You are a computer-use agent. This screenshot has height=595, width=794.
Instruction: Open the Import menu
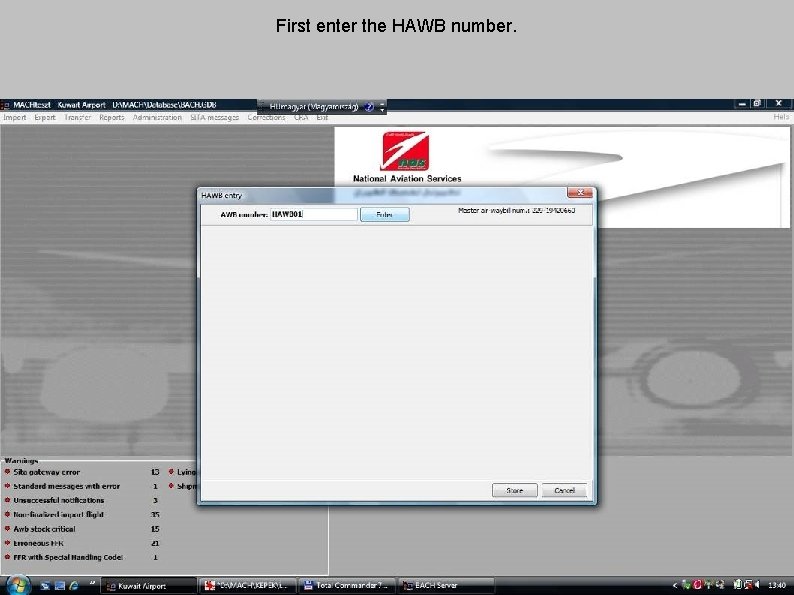click(x=15, y=117)
